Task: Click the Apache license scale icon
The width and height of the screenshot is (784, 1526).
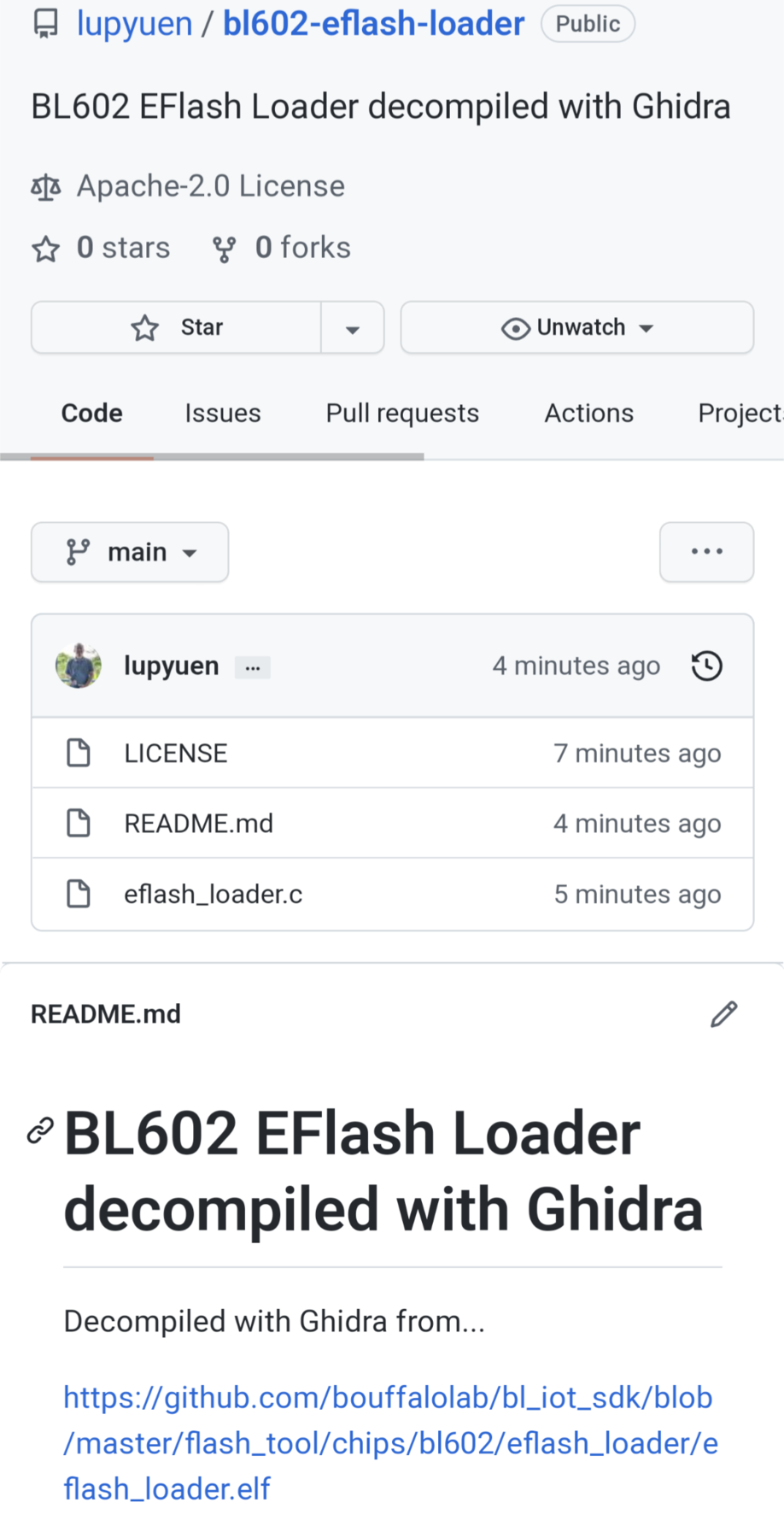Action: [x=46, y=186]
